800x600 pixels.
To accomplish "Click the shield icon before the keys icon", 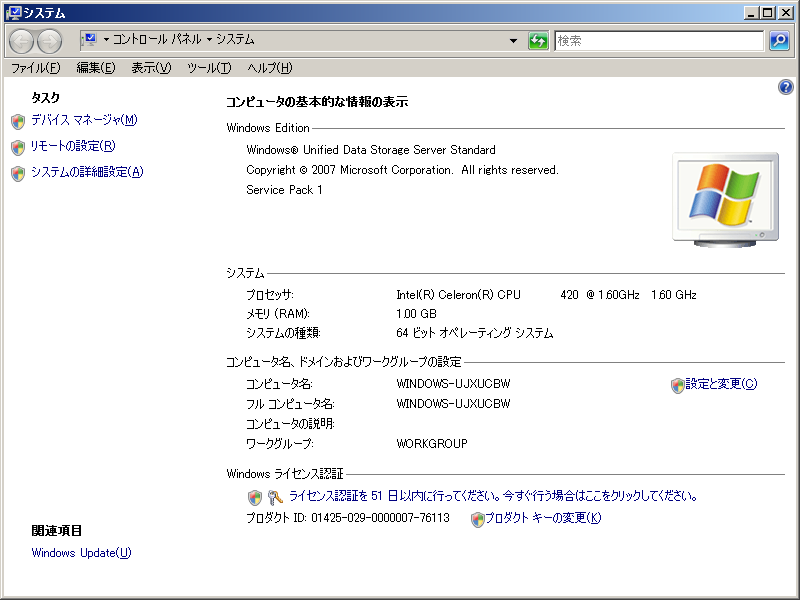I will [x=255, y=497].
